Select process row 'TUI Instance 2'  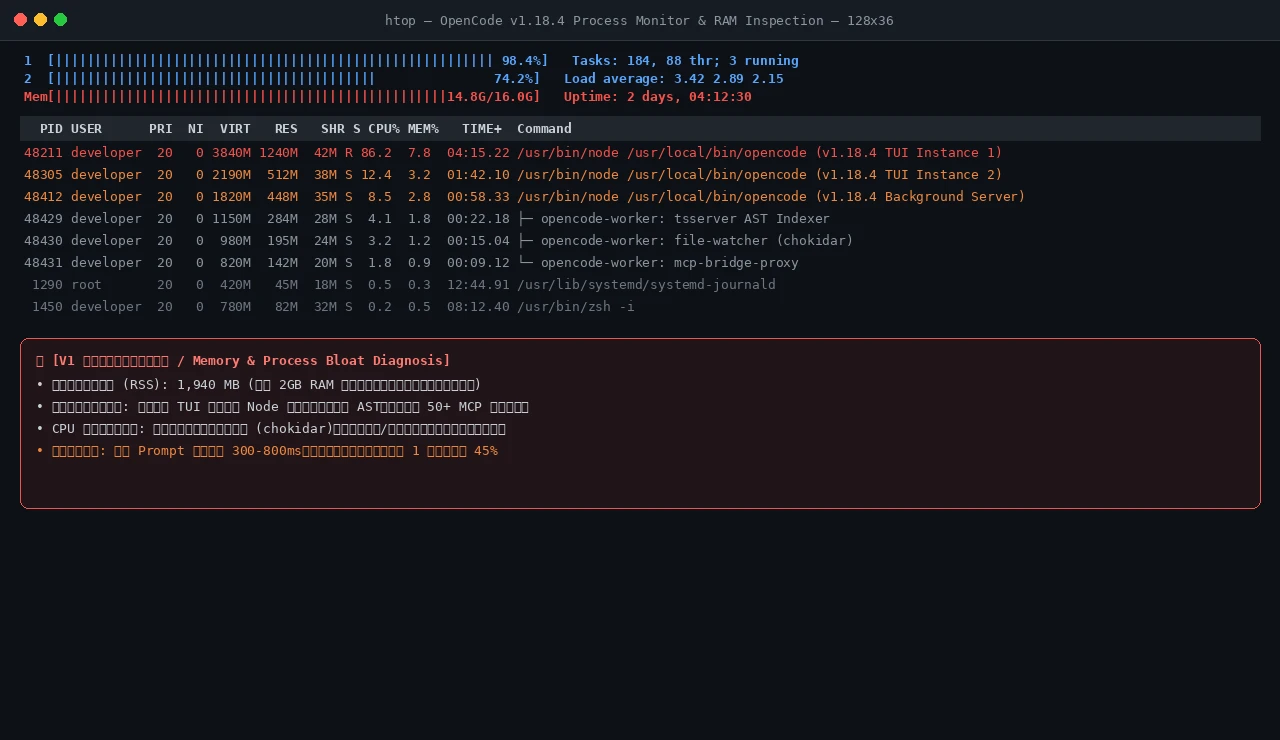(x=640, y=174)
